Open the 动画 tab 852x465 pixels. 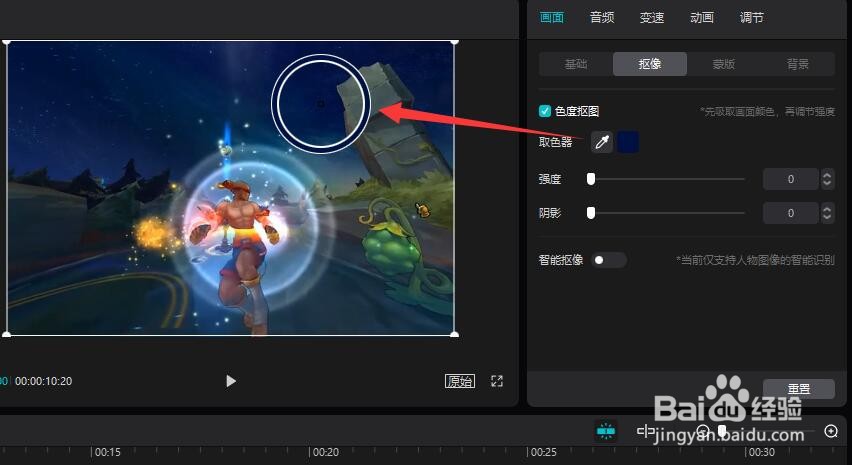point(702,17)
